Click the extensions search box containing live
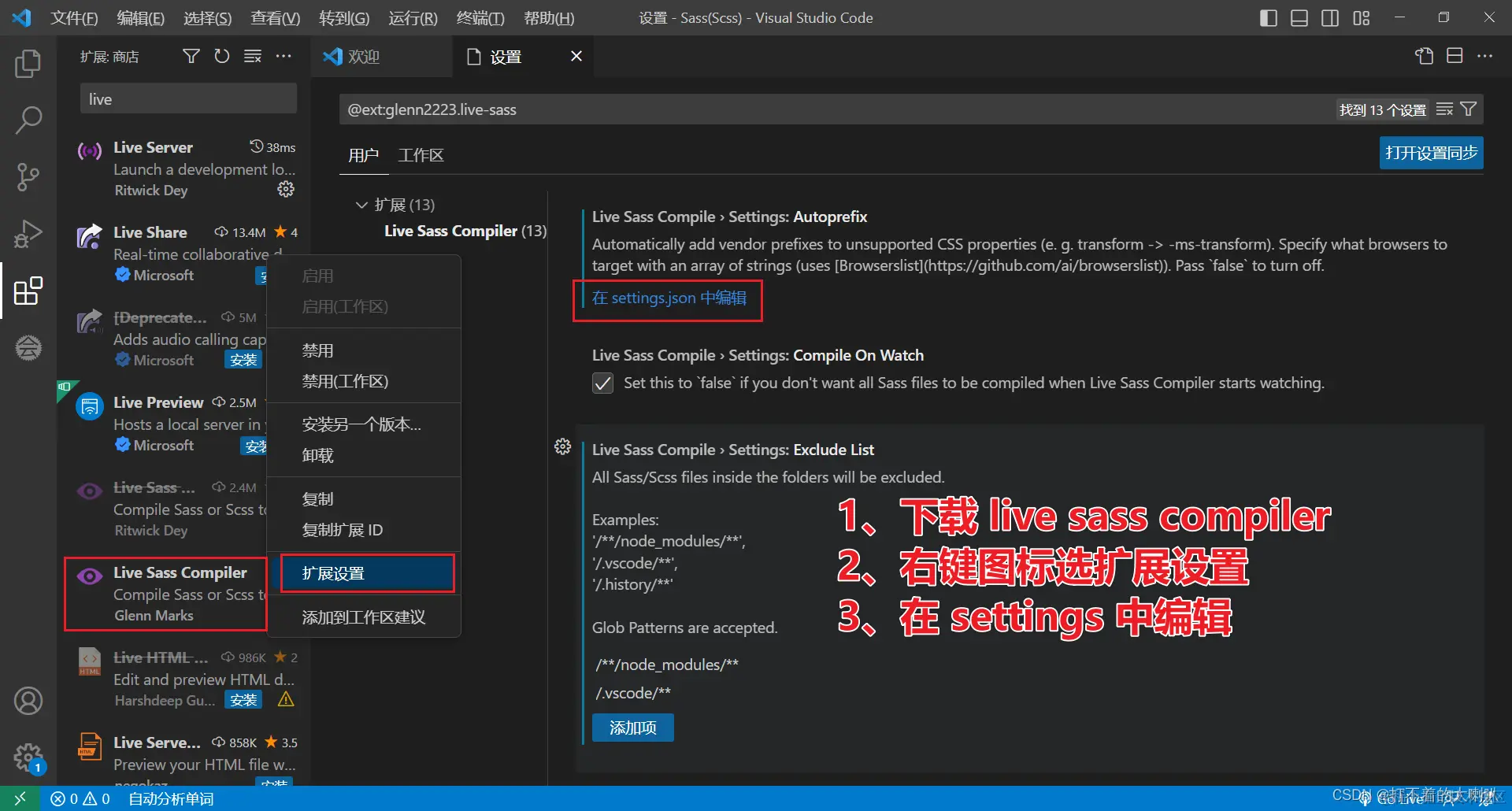The height and width of the screenshot is (811, 1512). click(187, 98)
